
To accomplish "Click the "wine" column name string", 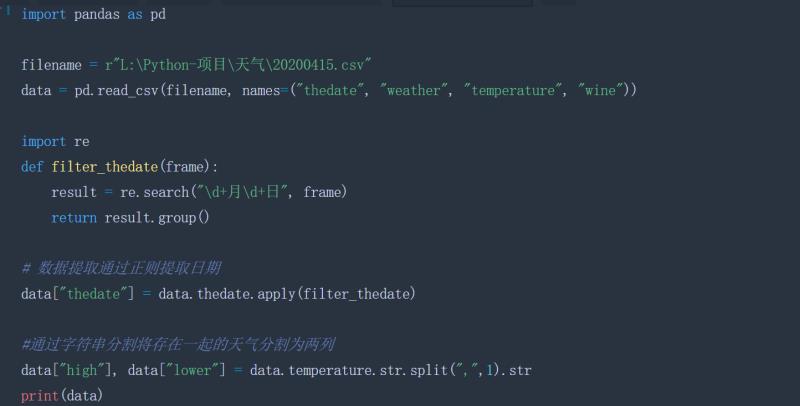I will [x=602, y=90].
